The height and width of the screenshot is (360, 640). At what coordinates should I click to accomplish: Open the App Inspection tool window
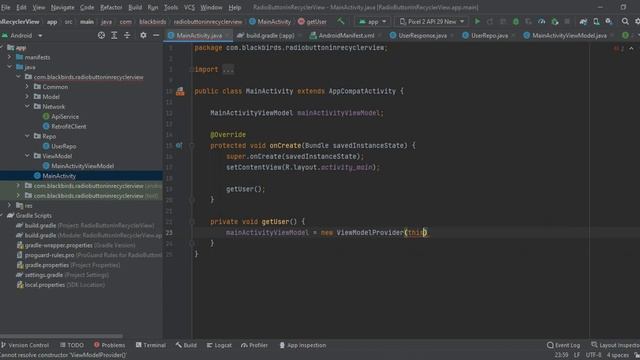(x=302, y=345)
